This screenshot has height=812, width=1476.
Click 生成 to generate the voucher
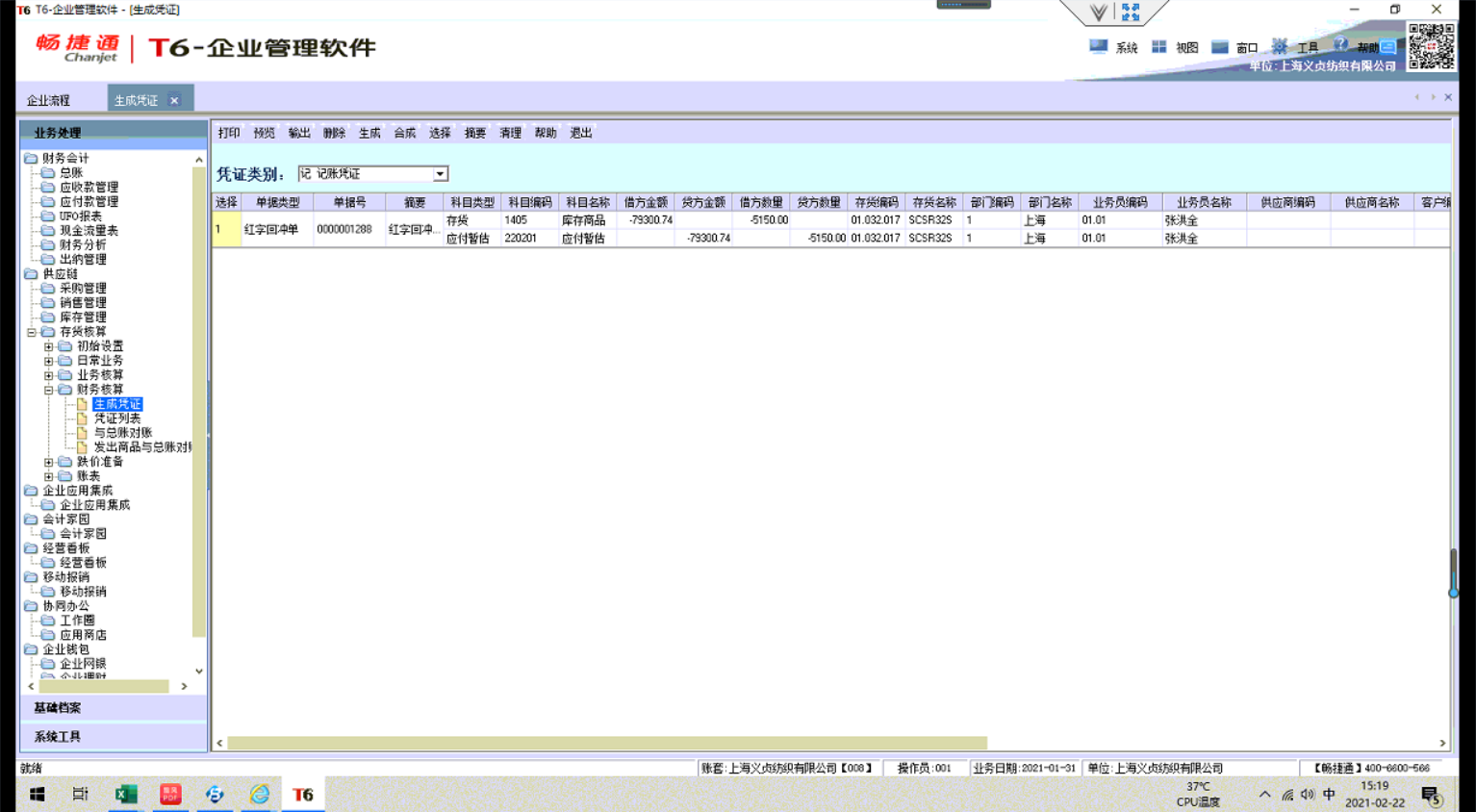pos(369,133)
